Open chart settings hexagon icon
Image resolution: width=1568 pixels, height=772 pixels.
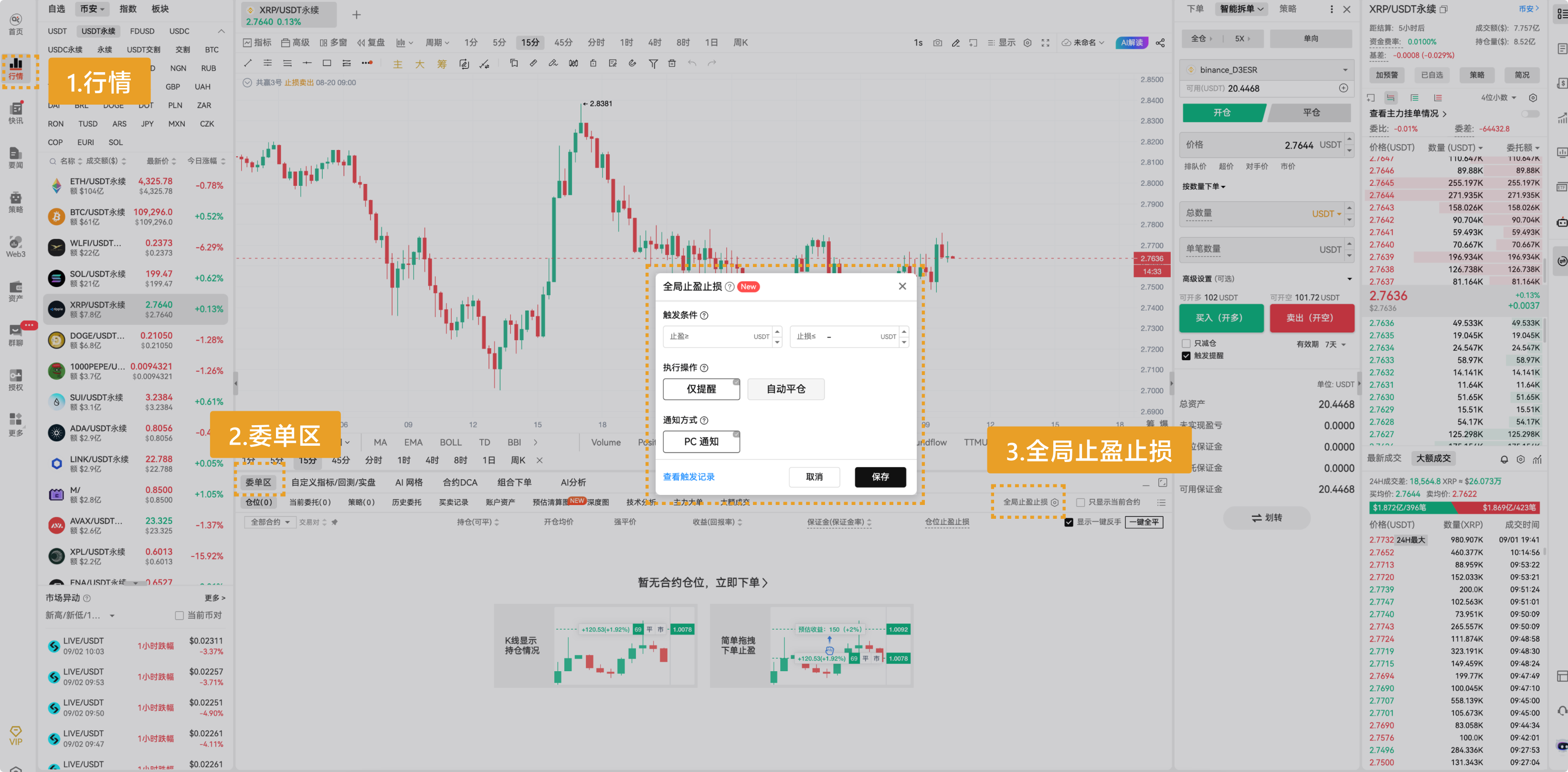[1028, 43]
